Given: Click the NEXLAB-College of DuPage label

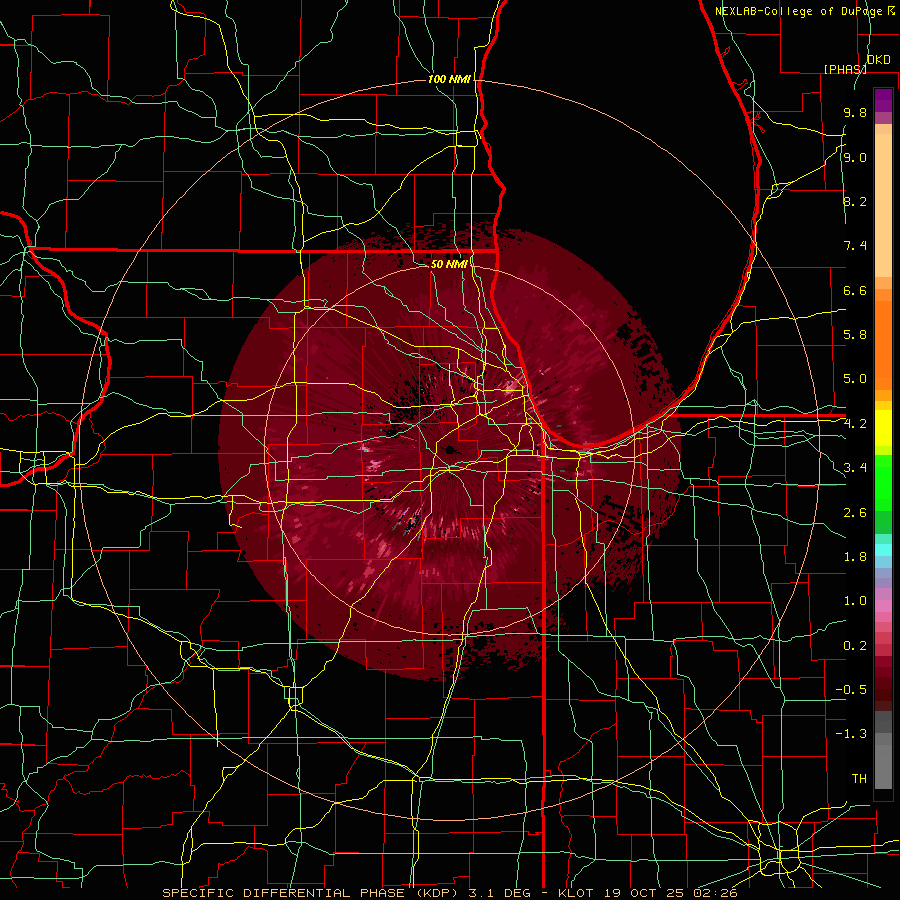Looking at the screenshot, I should [803, 11].
